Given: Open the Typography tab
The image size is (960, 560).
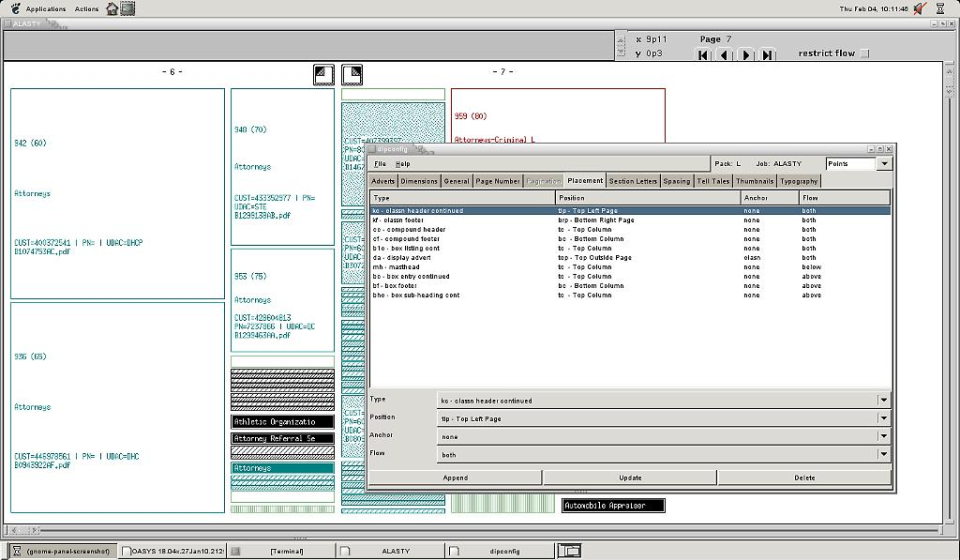Looking at the screenshot, I should pos(798,181).
